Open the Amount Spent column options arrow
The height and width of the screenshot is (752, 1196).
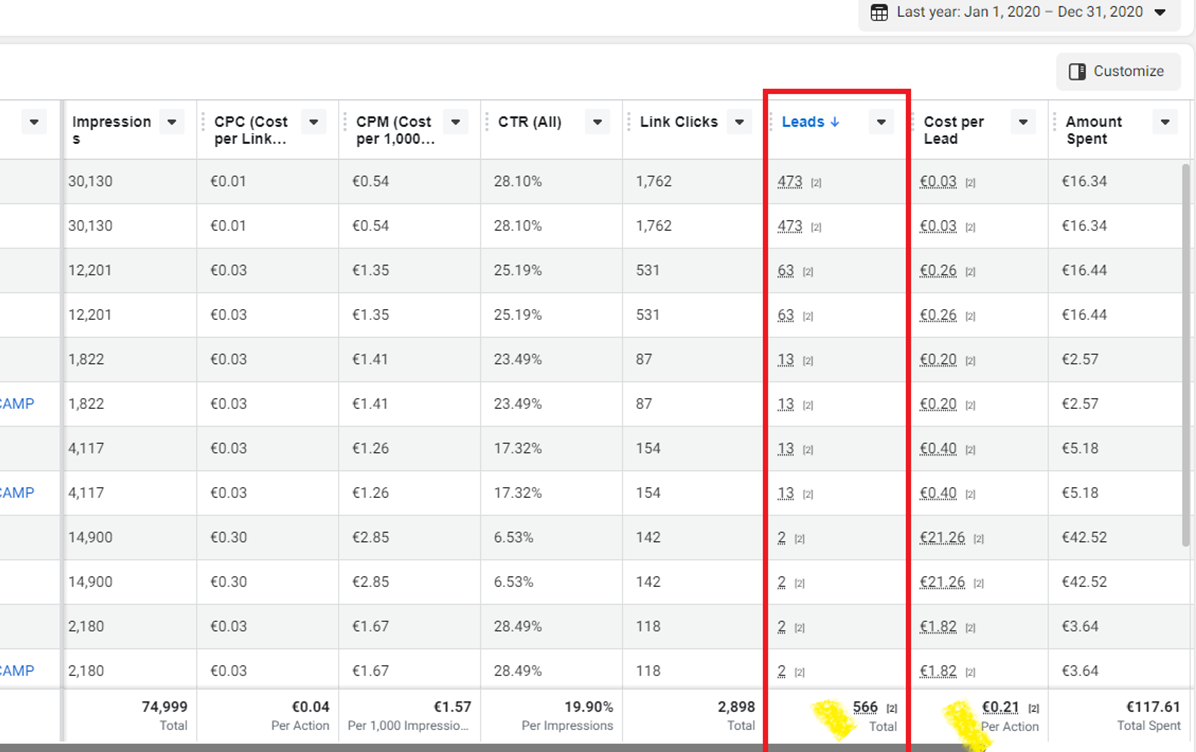pos(1165,122)
